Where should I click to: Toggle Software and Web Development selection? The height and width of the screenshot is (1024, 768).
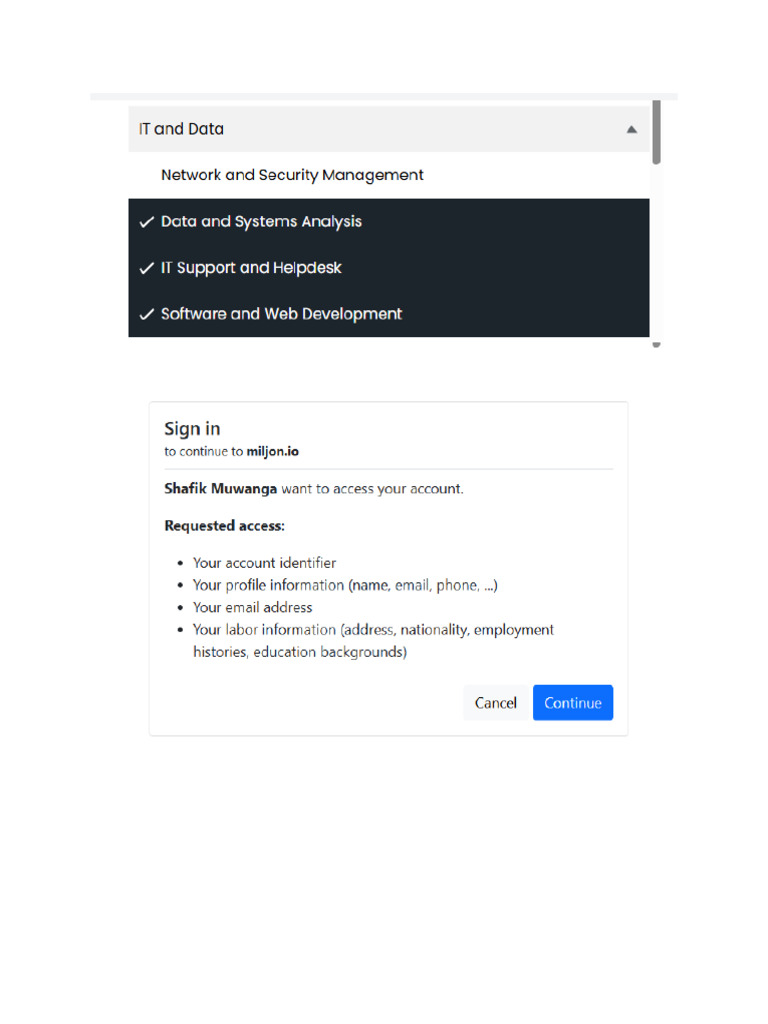pyautogui.click(x=389, y=314)
